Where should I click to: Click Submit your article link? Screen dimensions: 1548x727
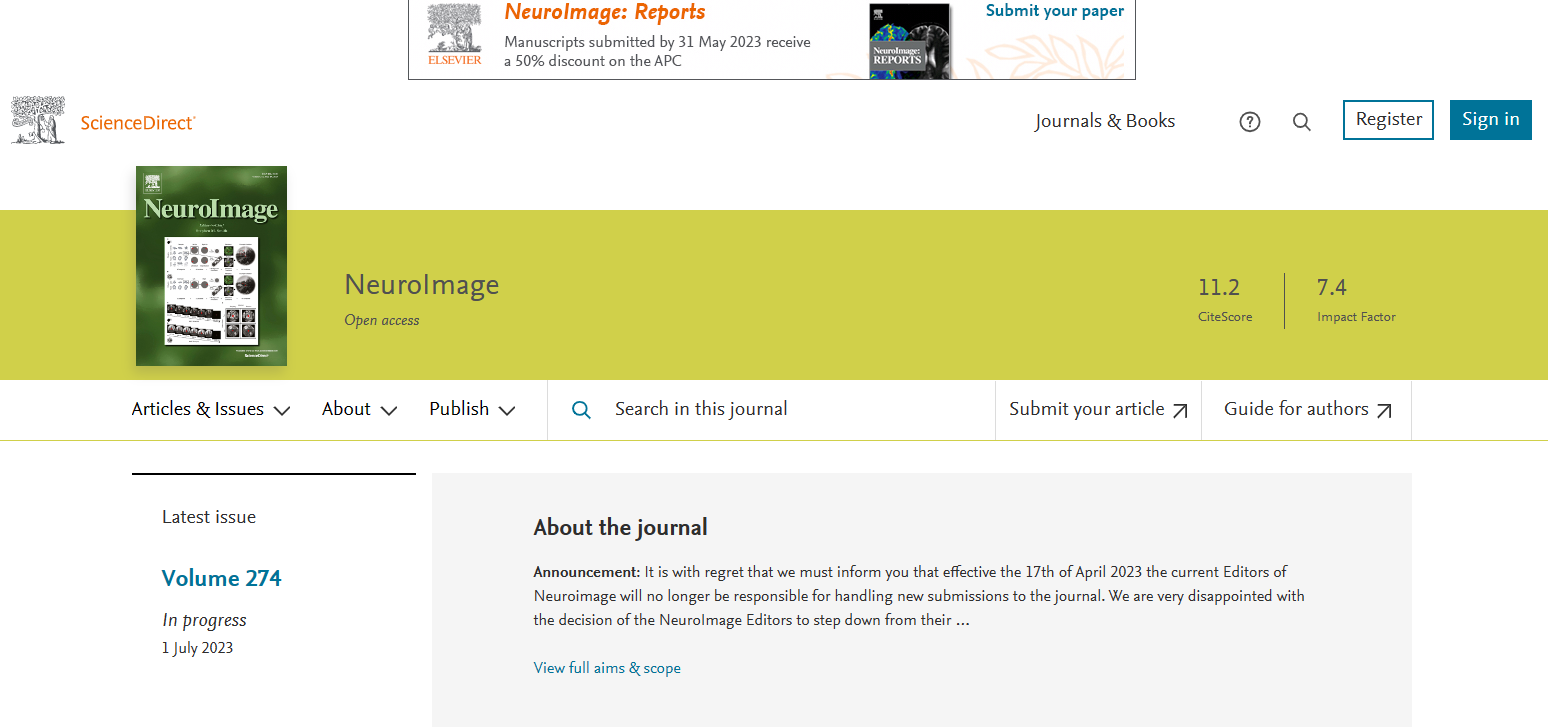click(x=1098, y=409)
